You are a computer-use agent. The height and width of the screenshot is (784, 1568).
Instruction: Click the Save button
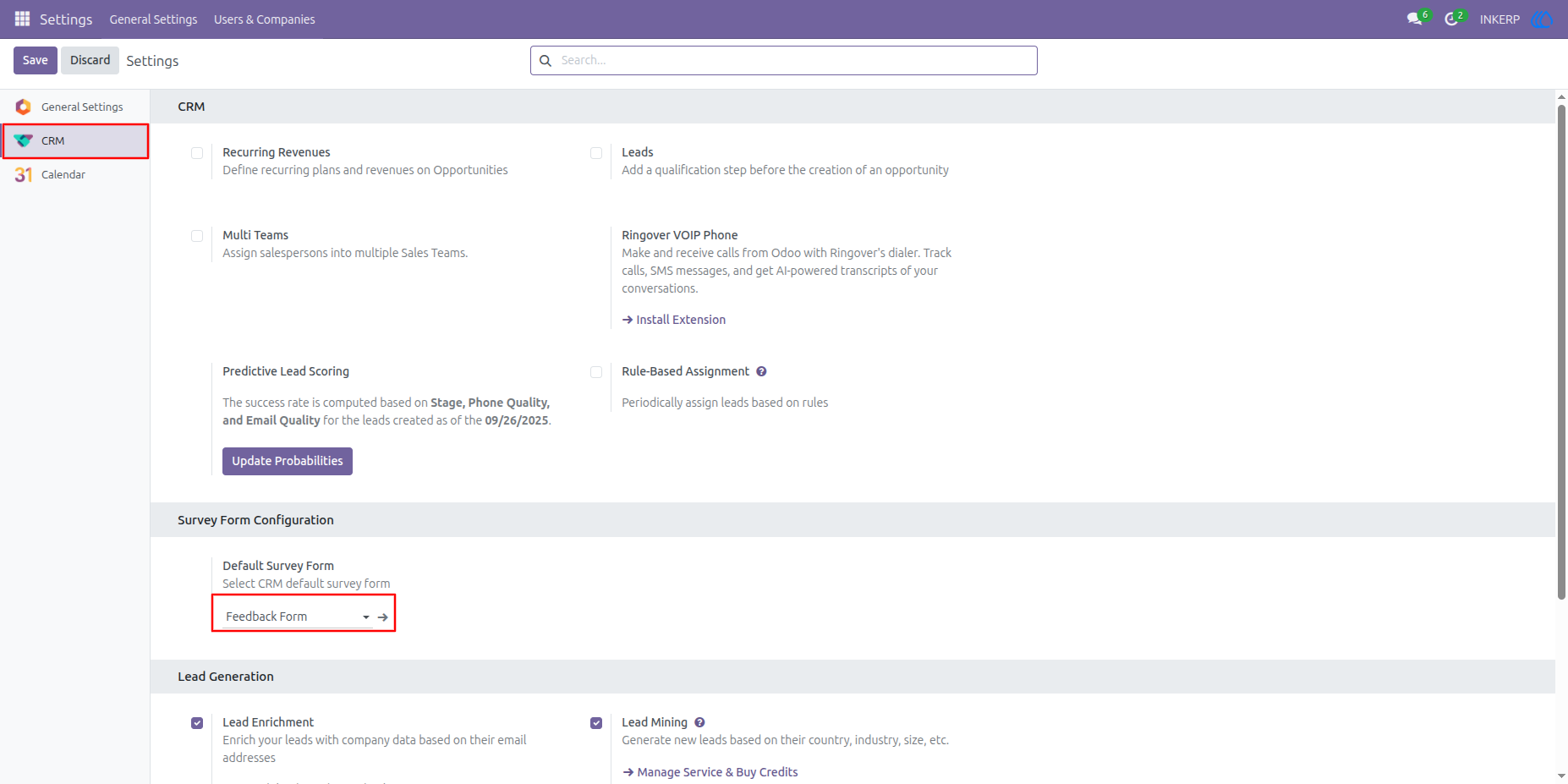tap(36, 60)
